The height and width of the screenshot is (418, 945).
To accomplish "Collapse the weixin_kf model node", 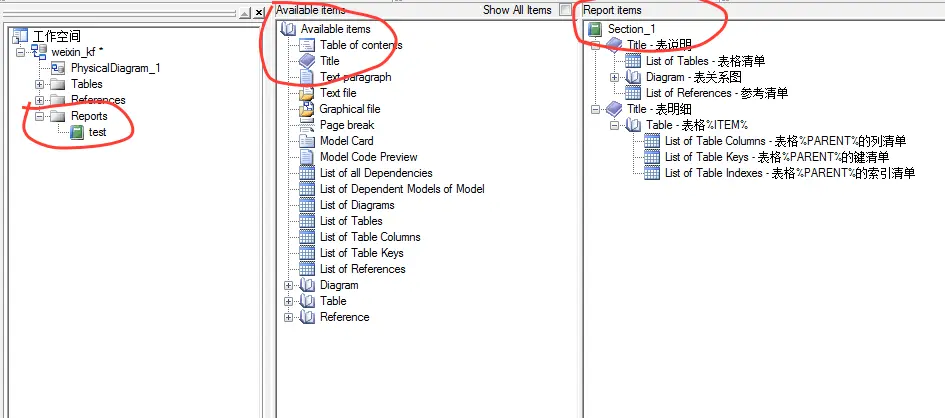I will [21, 52].
